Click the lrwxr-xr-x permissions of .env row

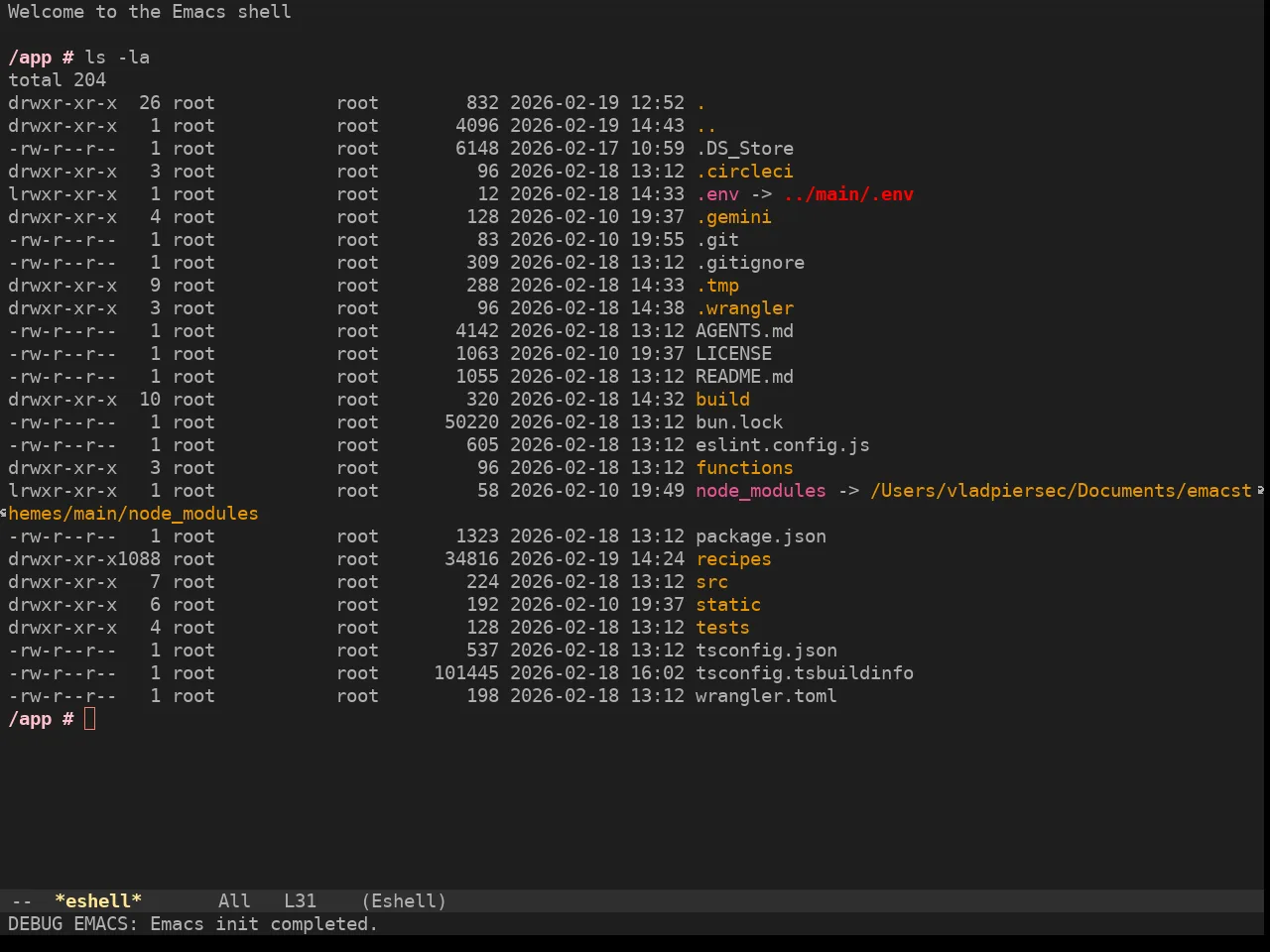(x=63, y=194)
